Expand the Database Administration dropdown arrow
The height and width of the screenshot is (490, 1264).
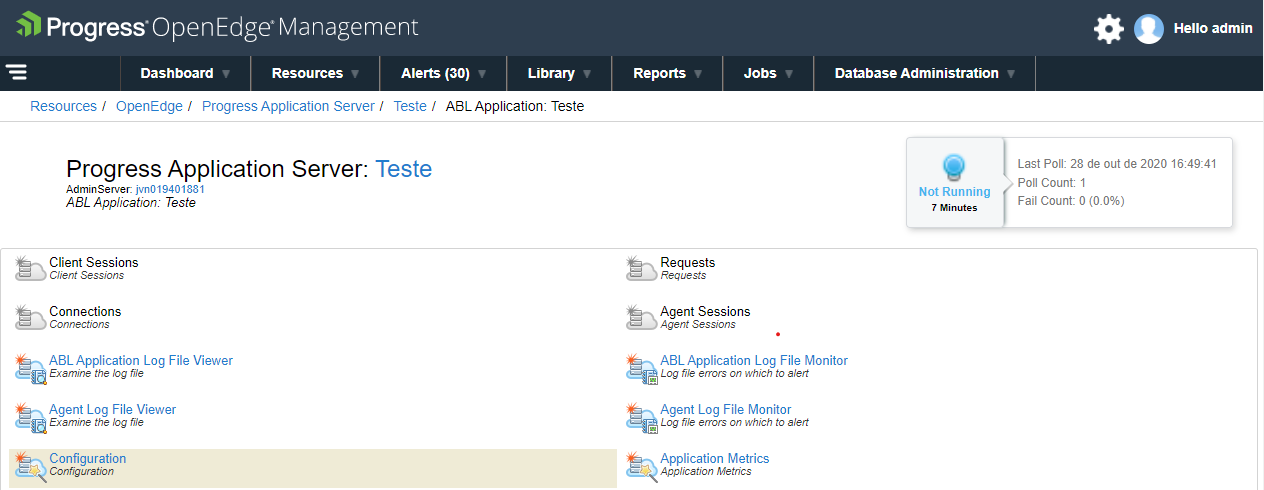coord(1011,73)
